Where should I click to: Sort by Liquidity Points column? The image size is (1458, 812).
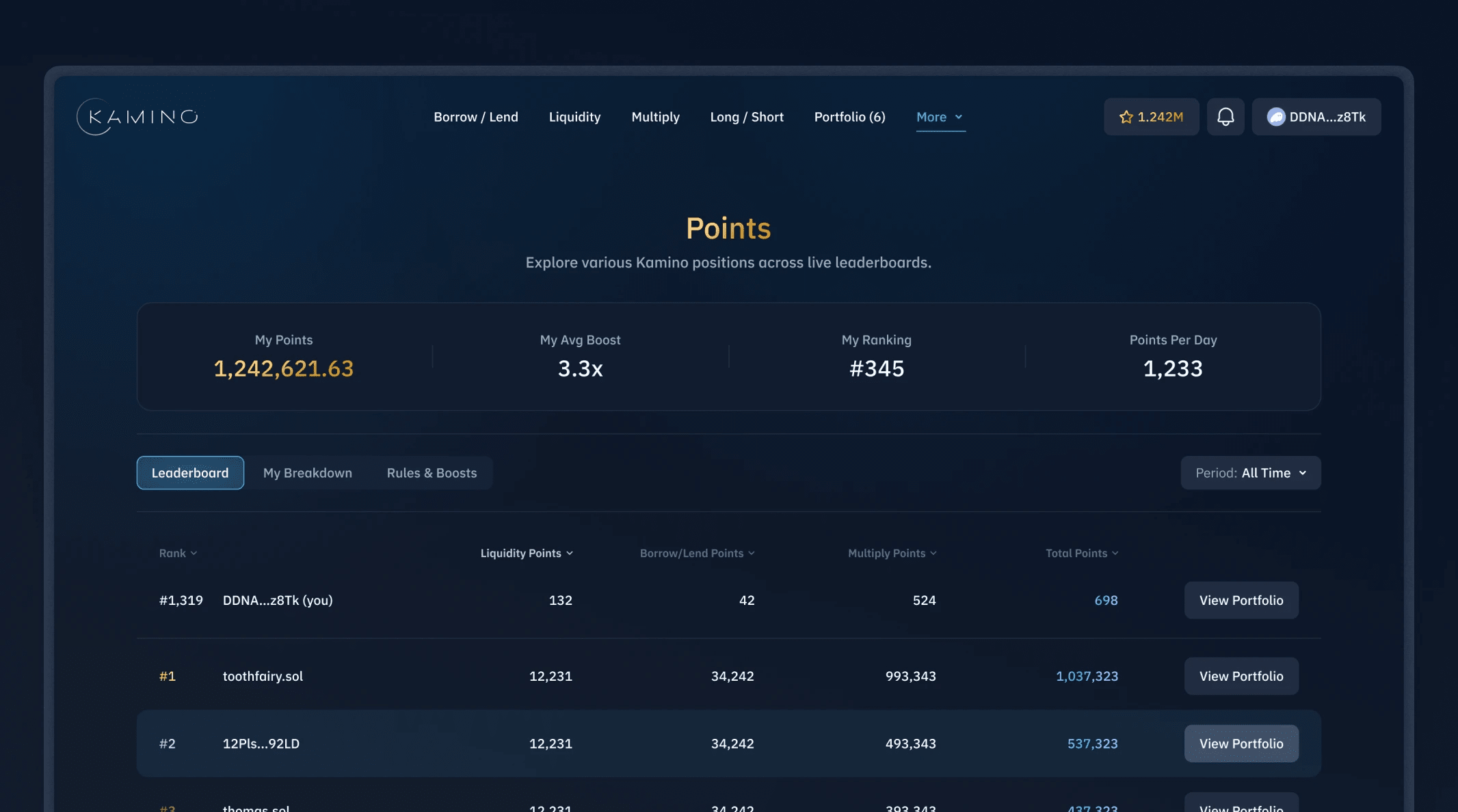[527, 553]
